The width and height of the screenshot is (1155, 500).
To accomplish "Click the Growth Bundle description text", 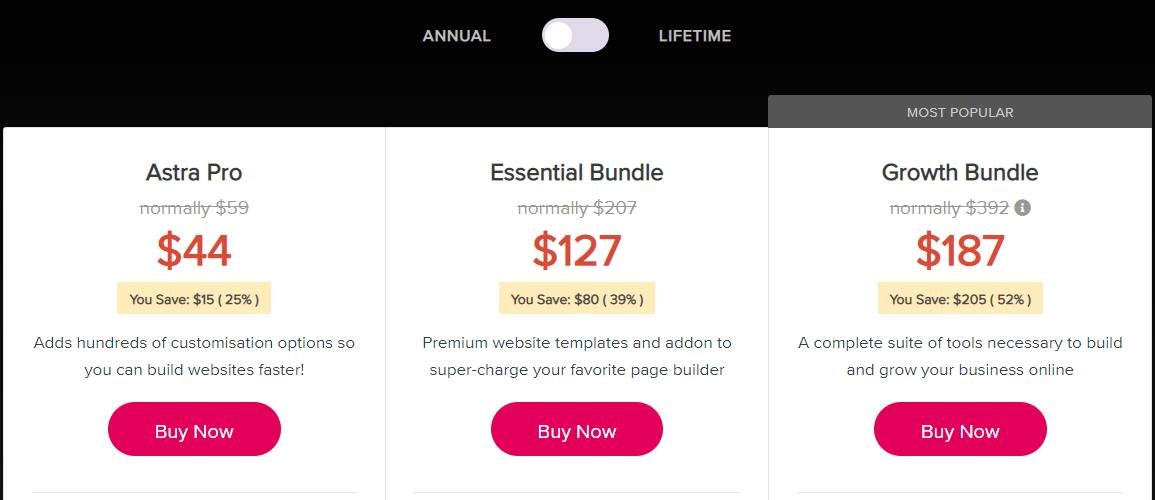I will 960,356.
